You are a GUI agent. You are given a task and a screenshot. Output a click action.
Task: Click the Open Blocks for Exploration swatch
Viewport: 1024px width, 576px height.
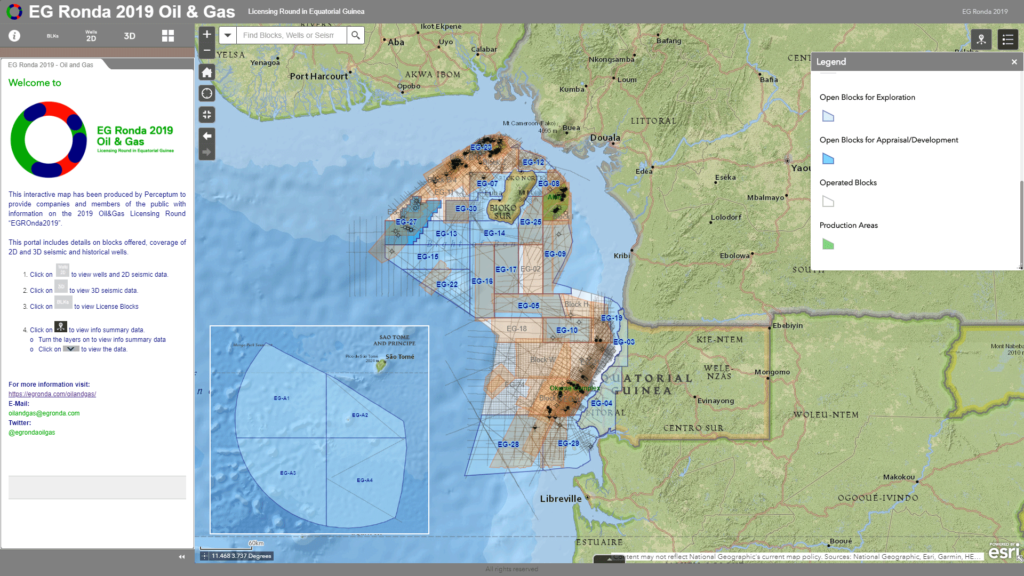tap(828, 116)
